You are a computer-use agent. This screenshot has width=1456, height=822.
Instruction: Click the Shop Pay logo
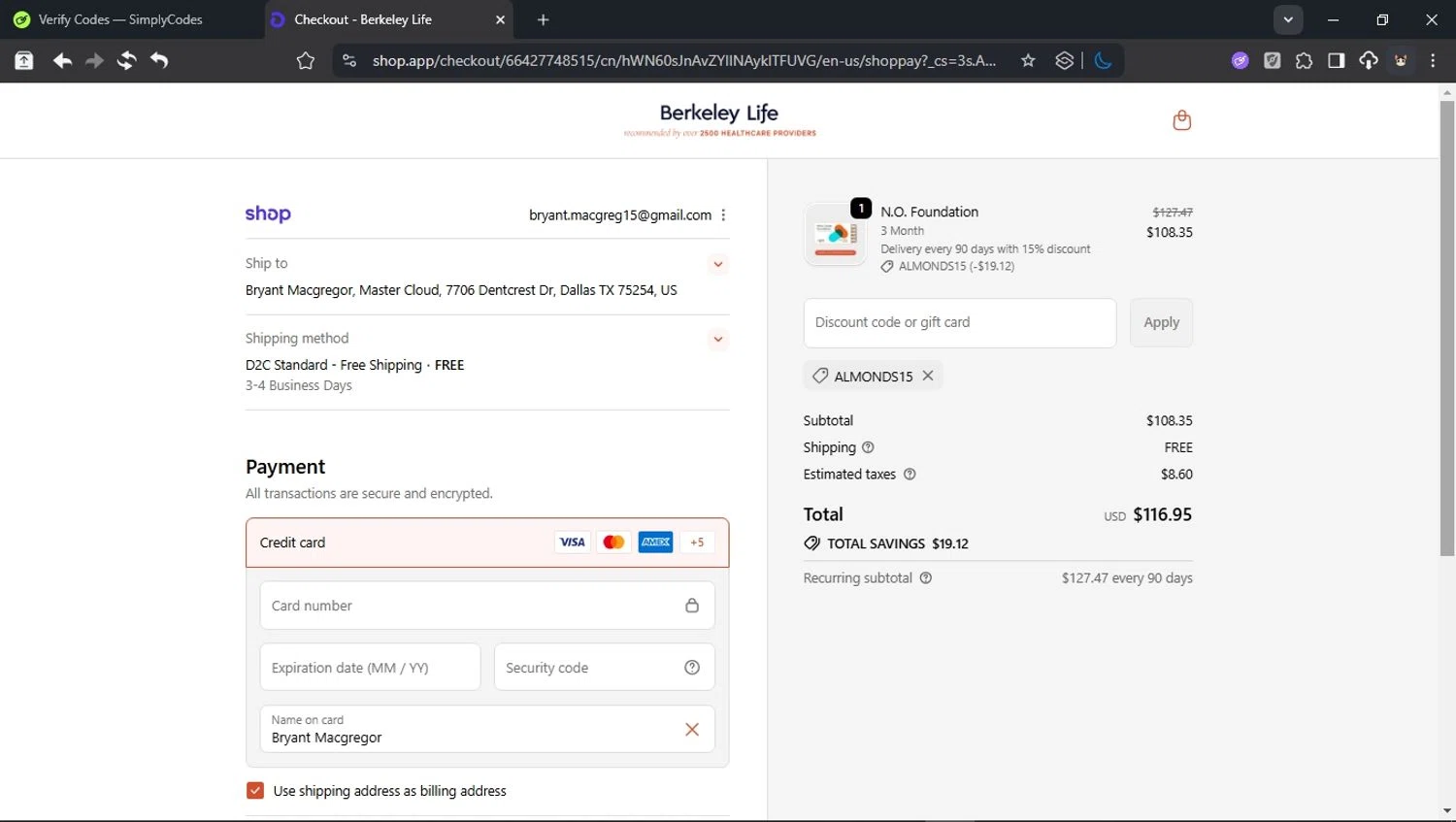pos(268,214)
